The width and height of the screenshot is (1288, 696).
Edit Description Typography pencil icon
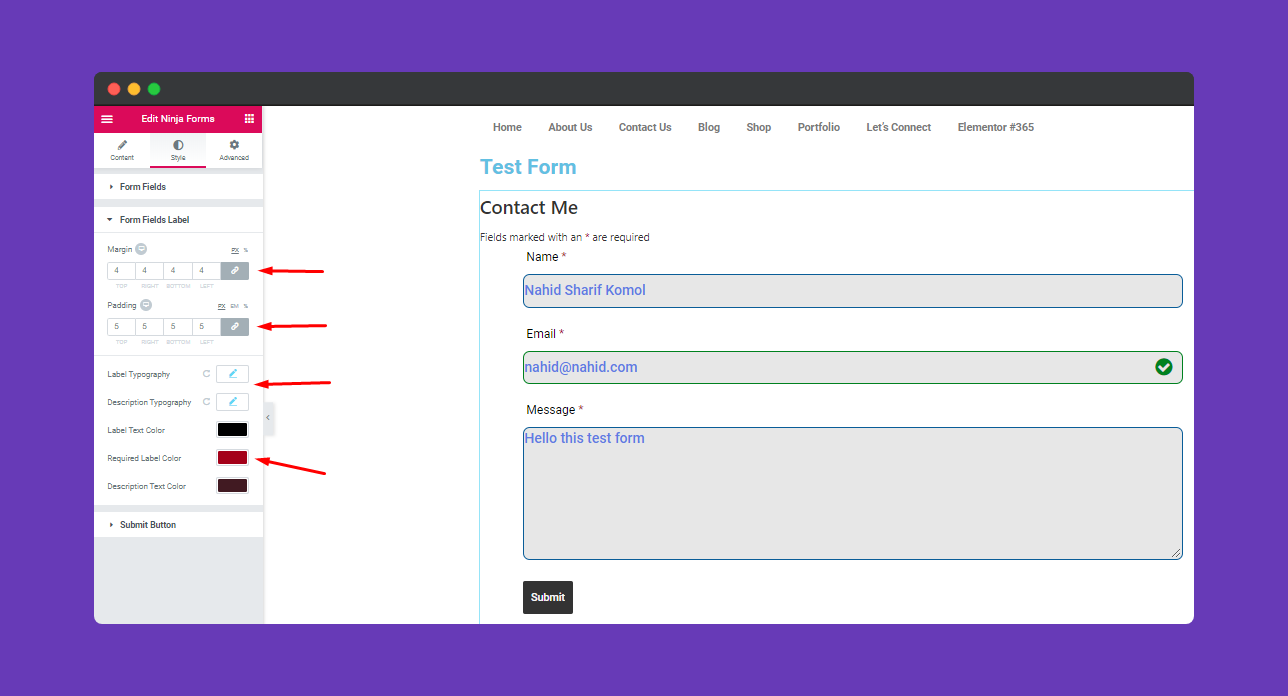point(232,401)
